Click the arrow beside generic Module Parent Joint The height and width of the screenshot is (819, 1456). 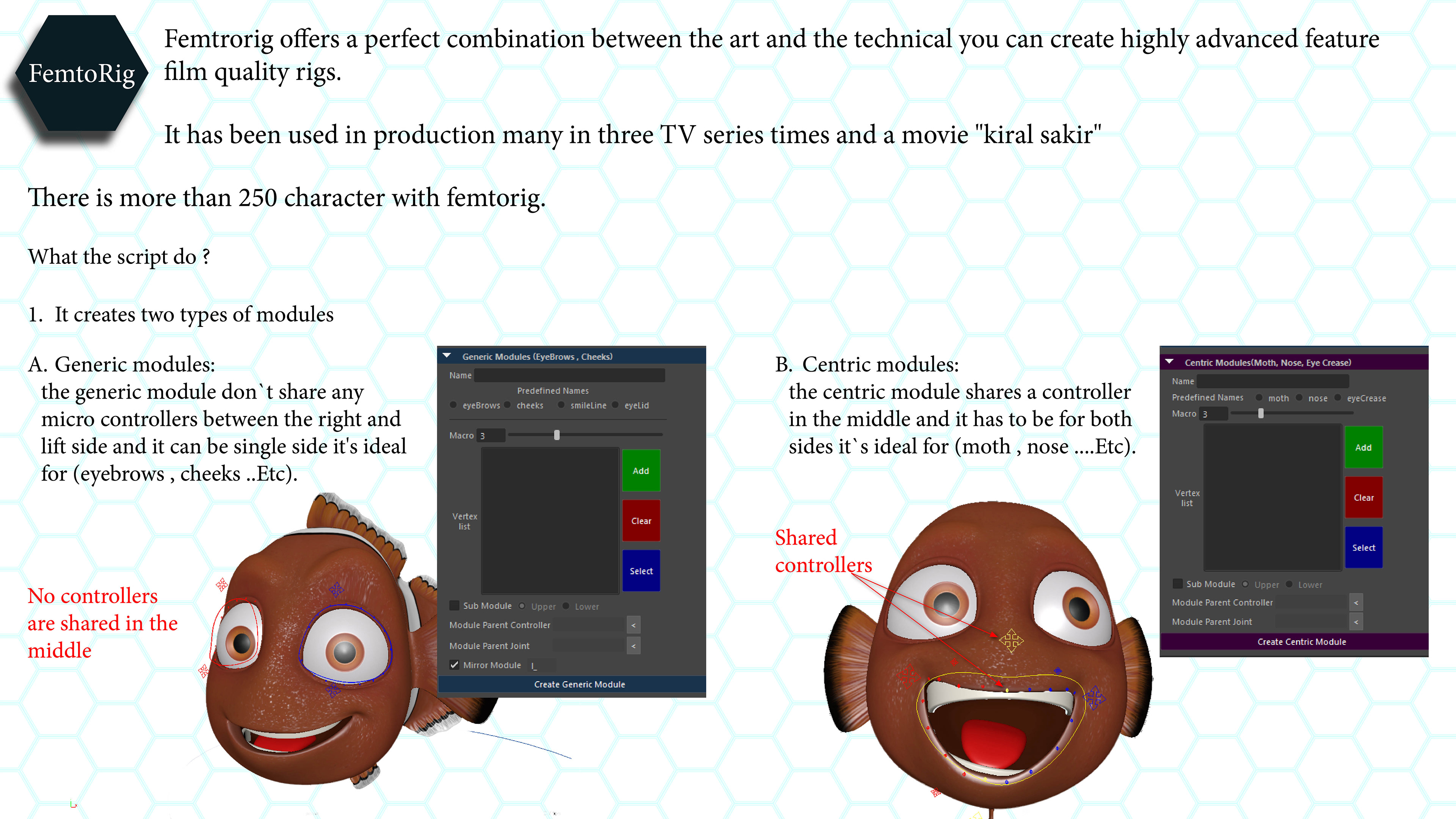(633, 645)
